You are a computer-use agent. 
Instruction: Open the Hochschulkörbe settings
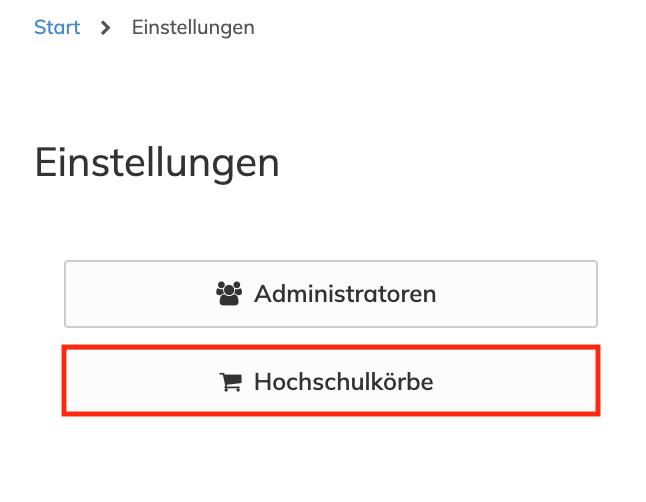[x=331, y=381]
